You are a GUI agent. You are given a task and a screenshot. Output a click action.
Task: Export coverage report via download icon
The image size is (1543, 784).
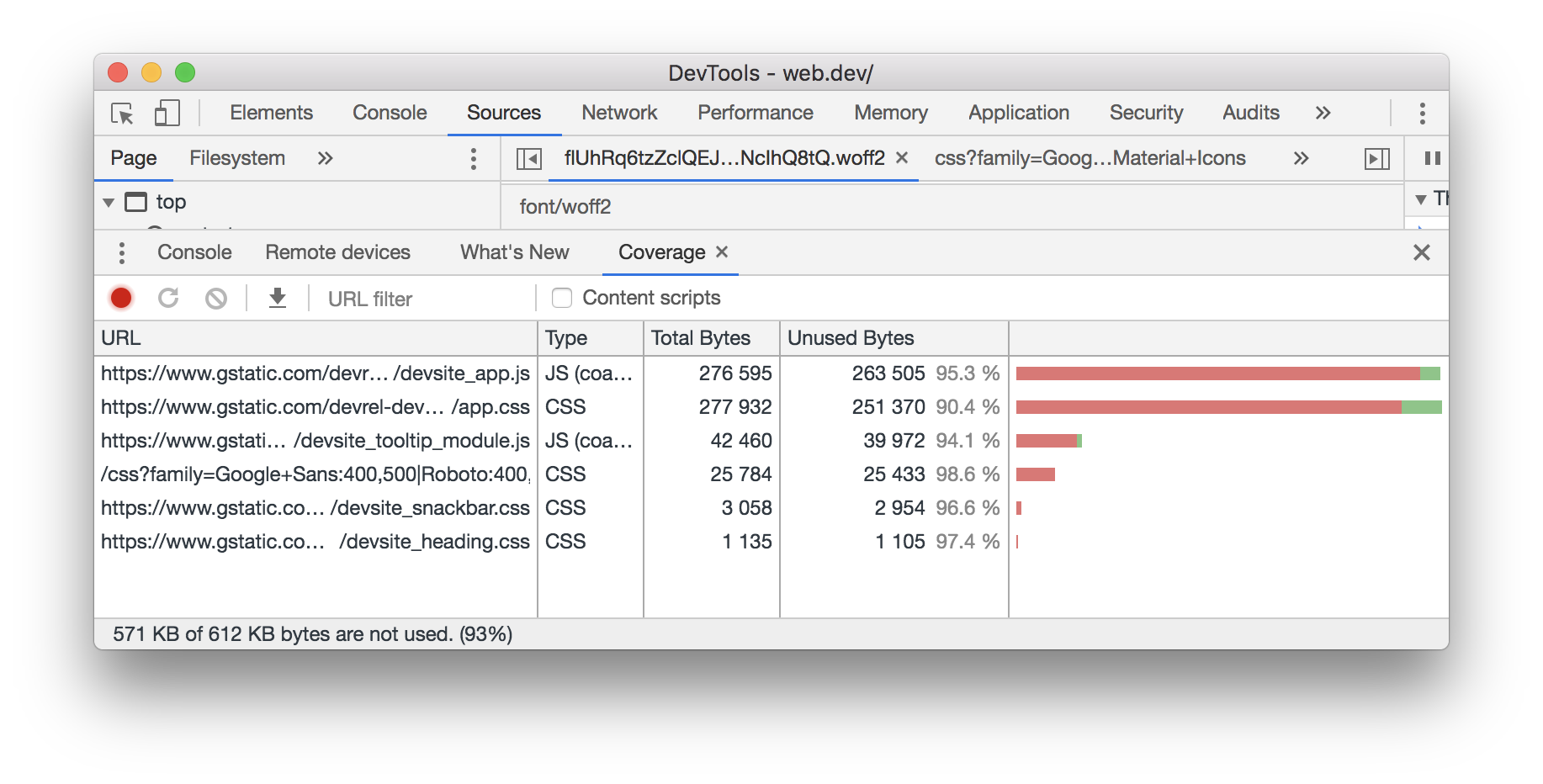tap(278, 298)
